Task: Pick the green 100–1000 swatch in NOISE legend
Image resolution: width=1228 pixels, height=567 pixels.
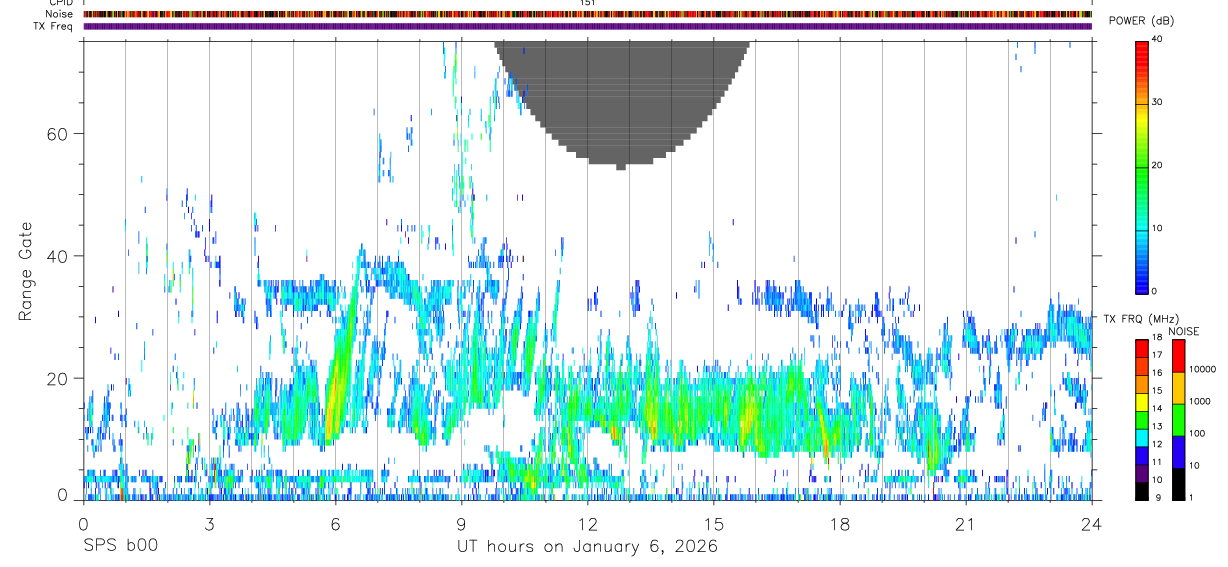Action: [x=1178, y=420]
